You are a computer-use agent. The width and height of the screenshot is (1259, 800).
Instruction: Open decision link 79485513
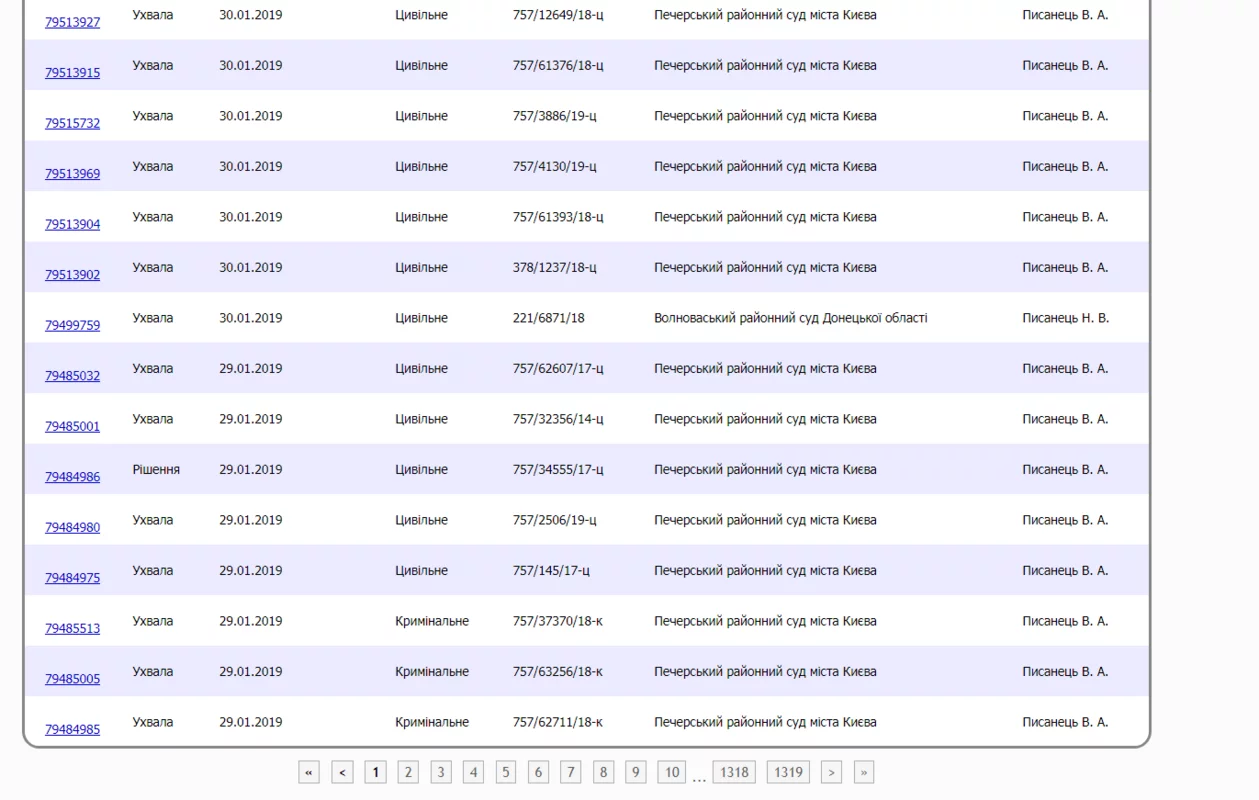[x=72, y=628]
